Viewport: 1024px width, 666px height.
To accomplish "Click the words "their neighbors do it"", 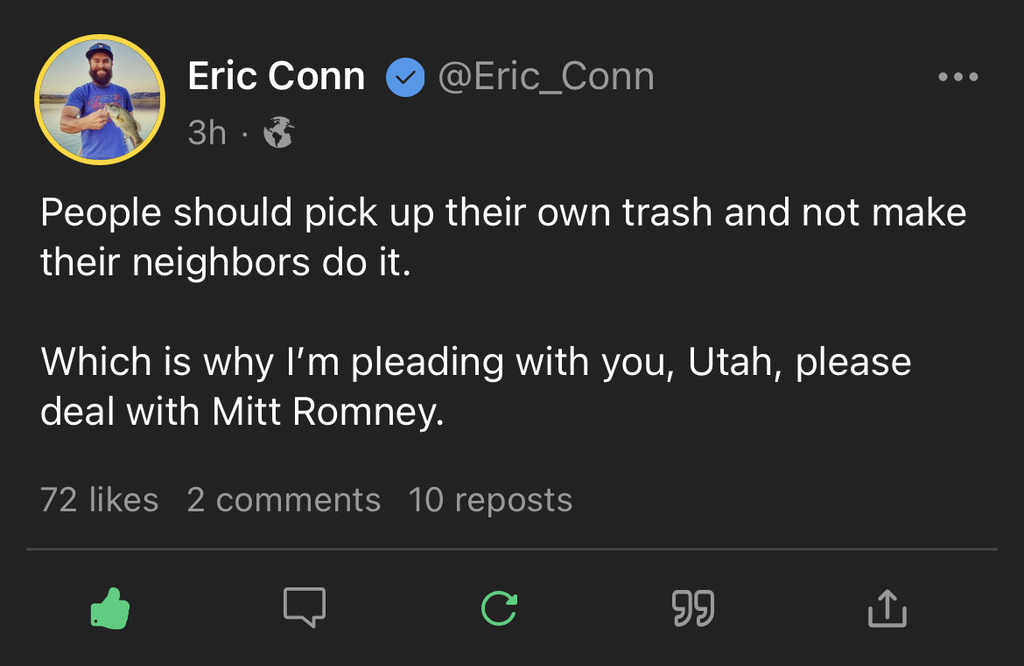I will (225, 263).
